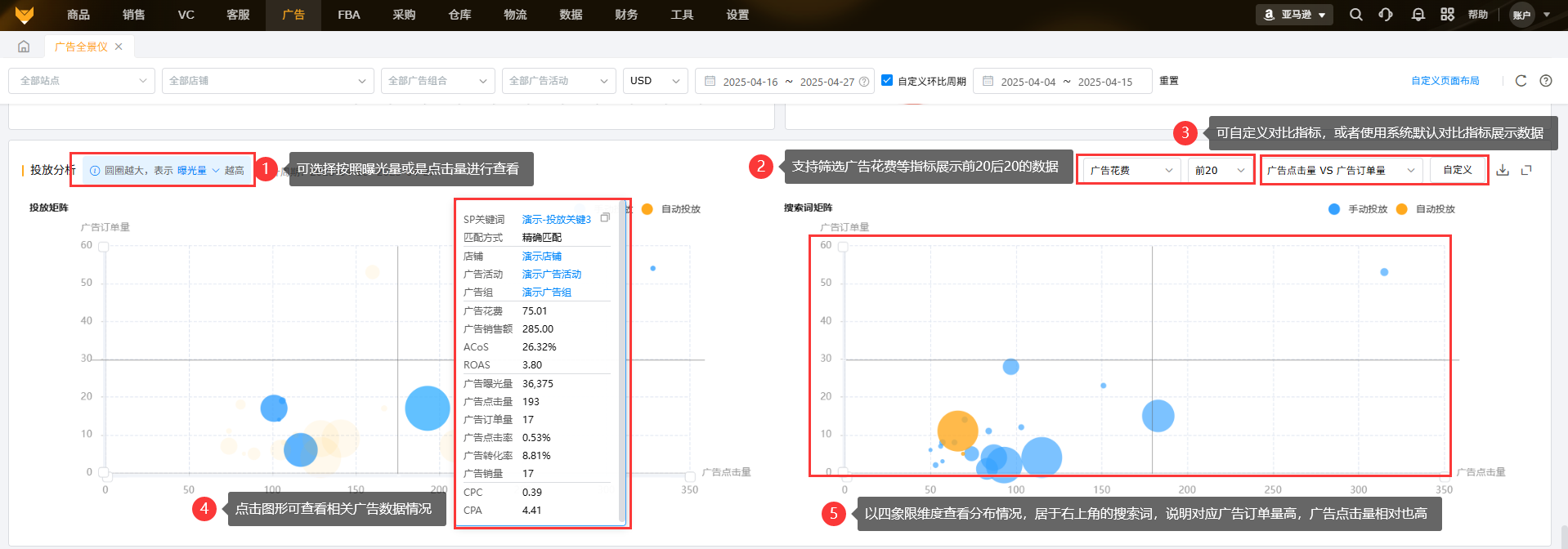
Task: Open the 全部站点 dropdown
Action: tap(82, 81)
